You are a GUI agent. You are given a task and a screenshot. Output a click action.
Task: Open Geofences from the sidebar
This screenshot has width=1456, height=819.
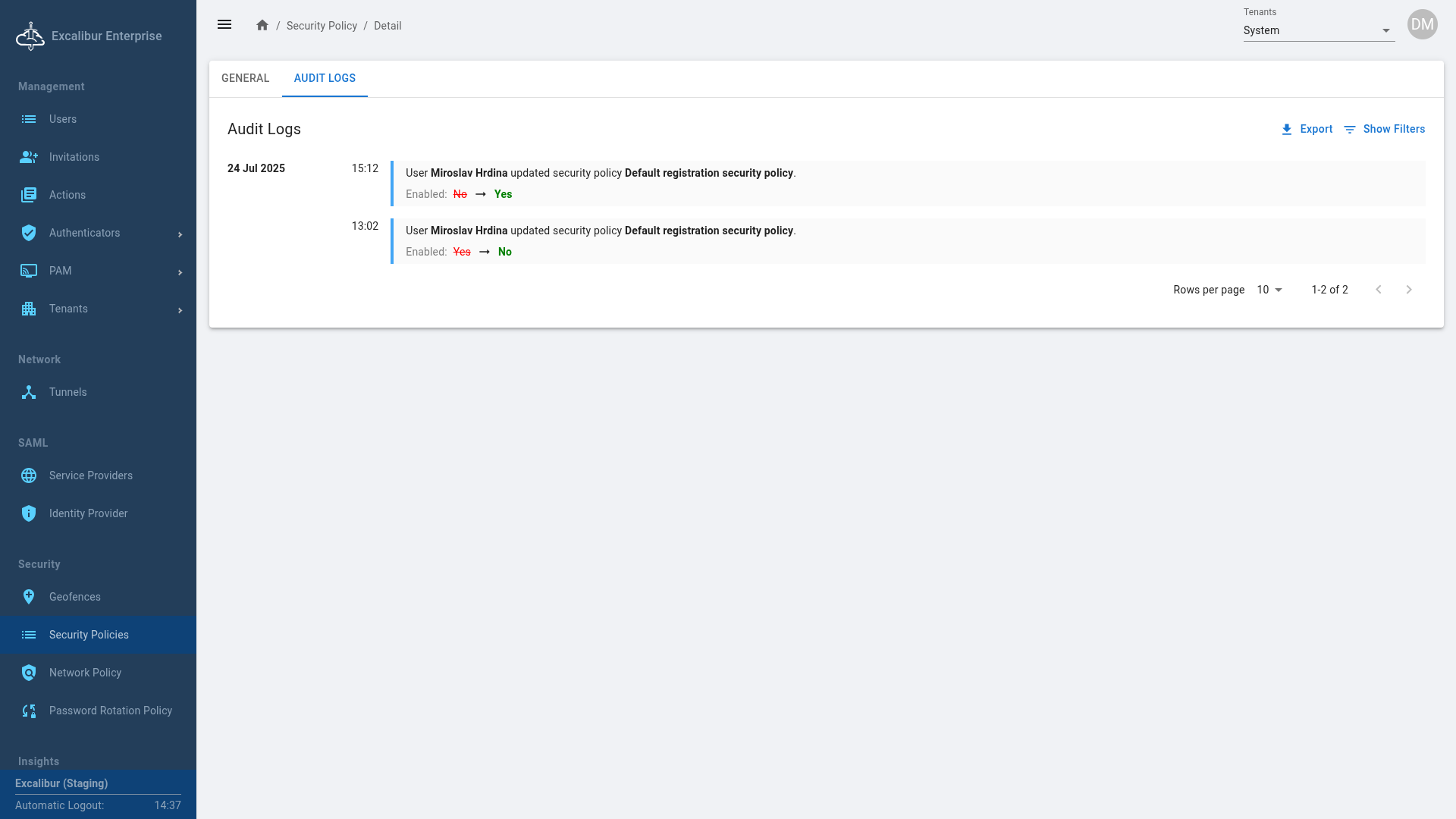(x=74, y=597)
